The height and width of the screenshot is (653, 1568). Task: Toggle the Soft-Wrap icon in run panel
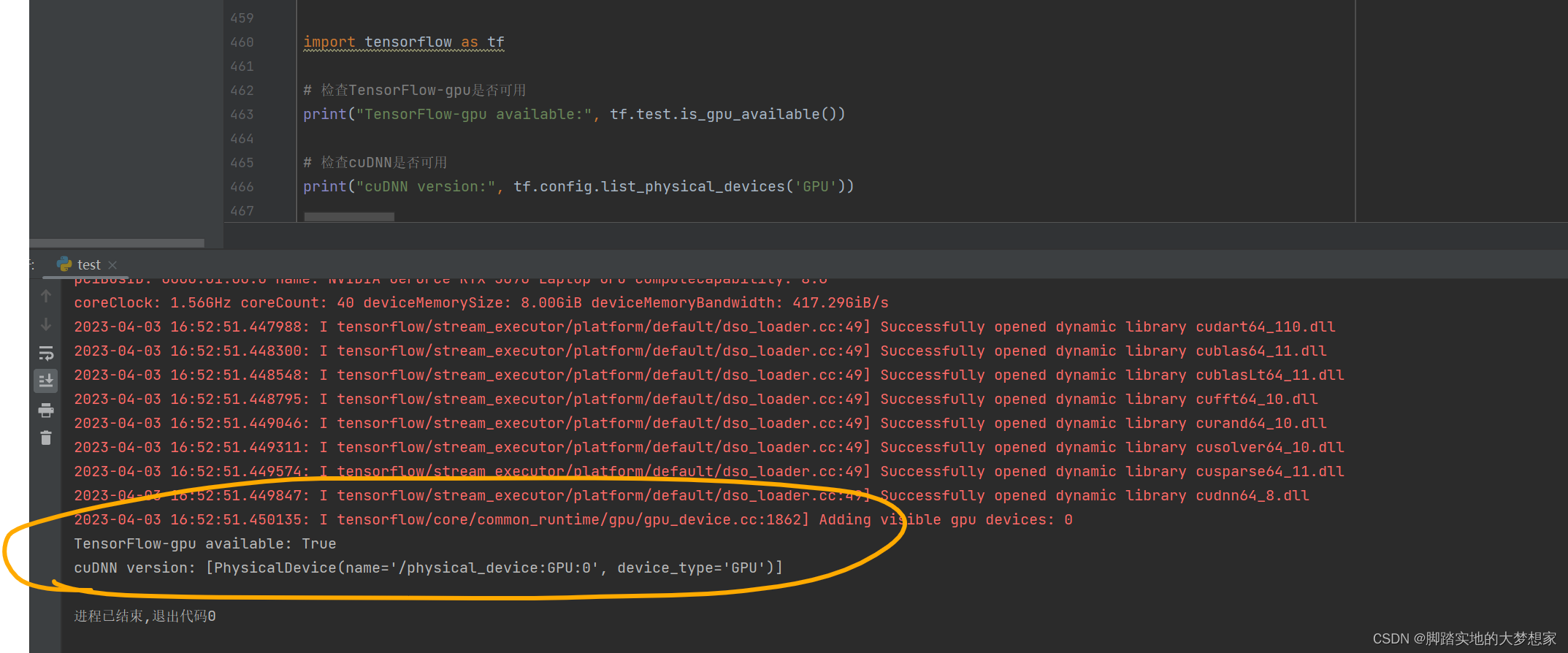click(x=46, y=354)
